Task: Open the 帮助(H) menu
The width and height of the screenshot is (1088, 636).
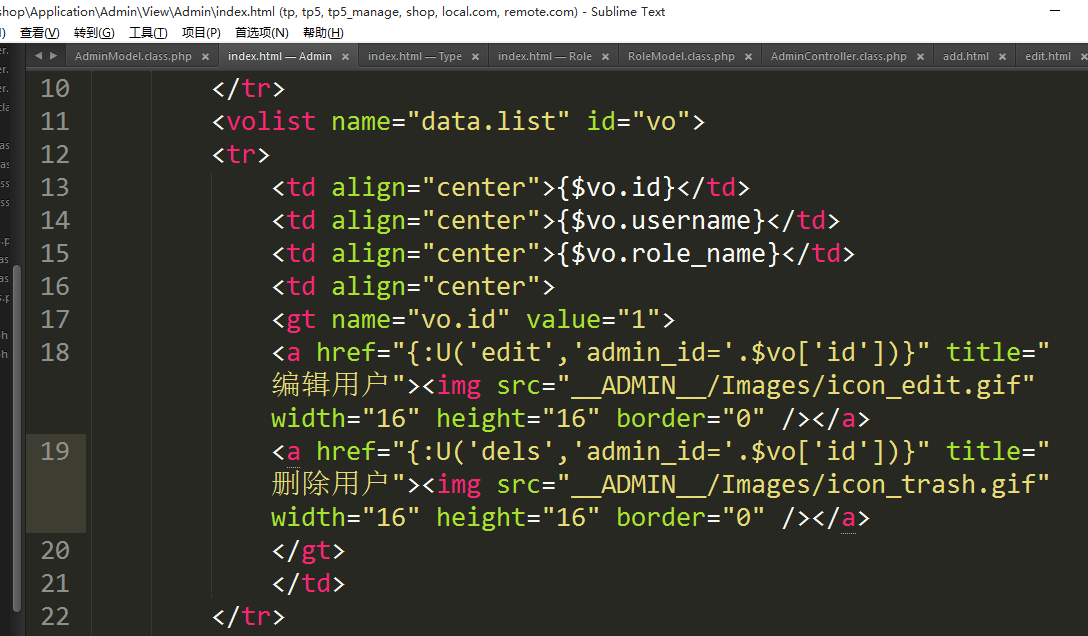Action: 323,33
